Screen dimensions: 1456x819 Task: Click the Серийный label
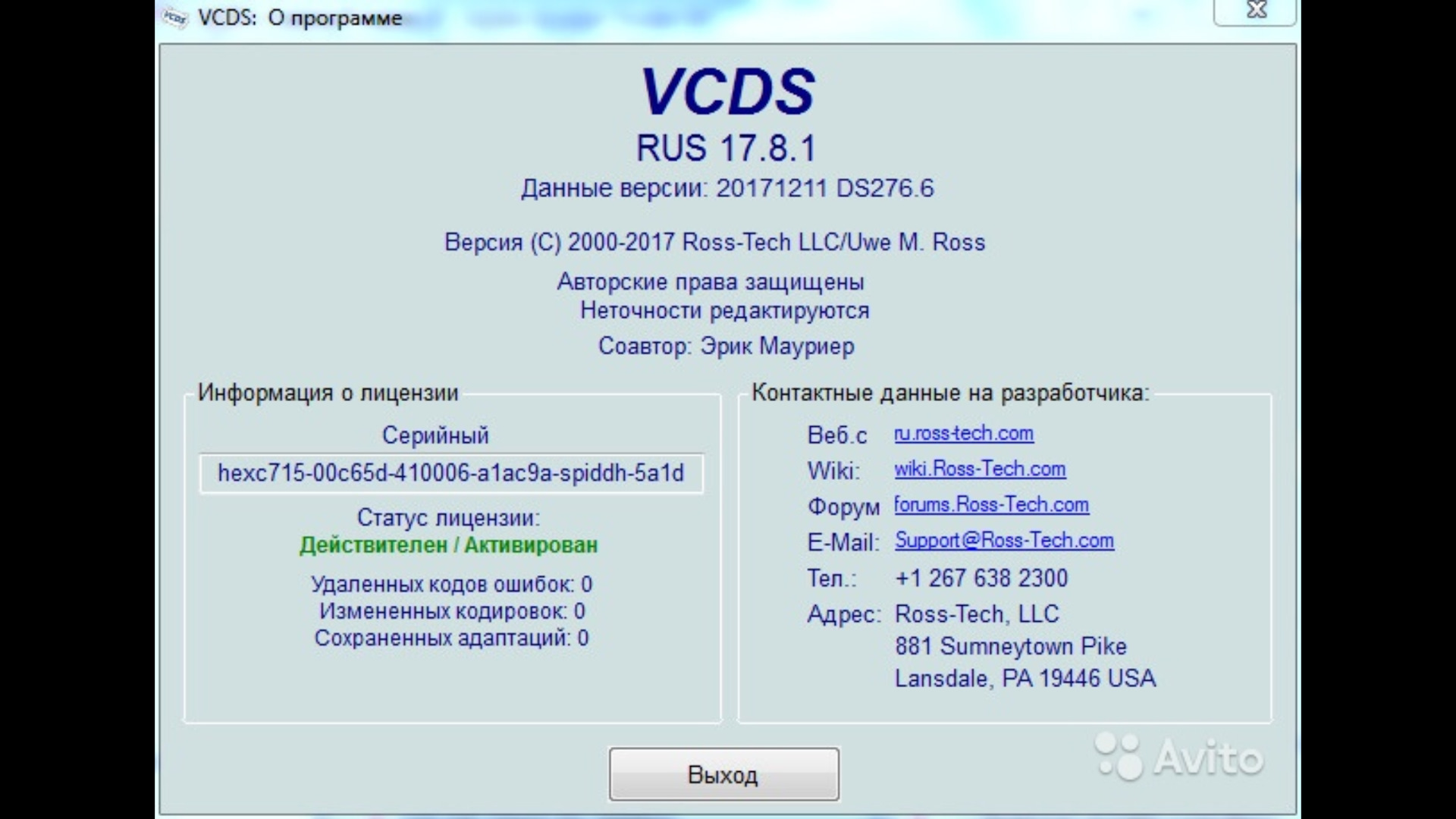click(x=435, y=435)
